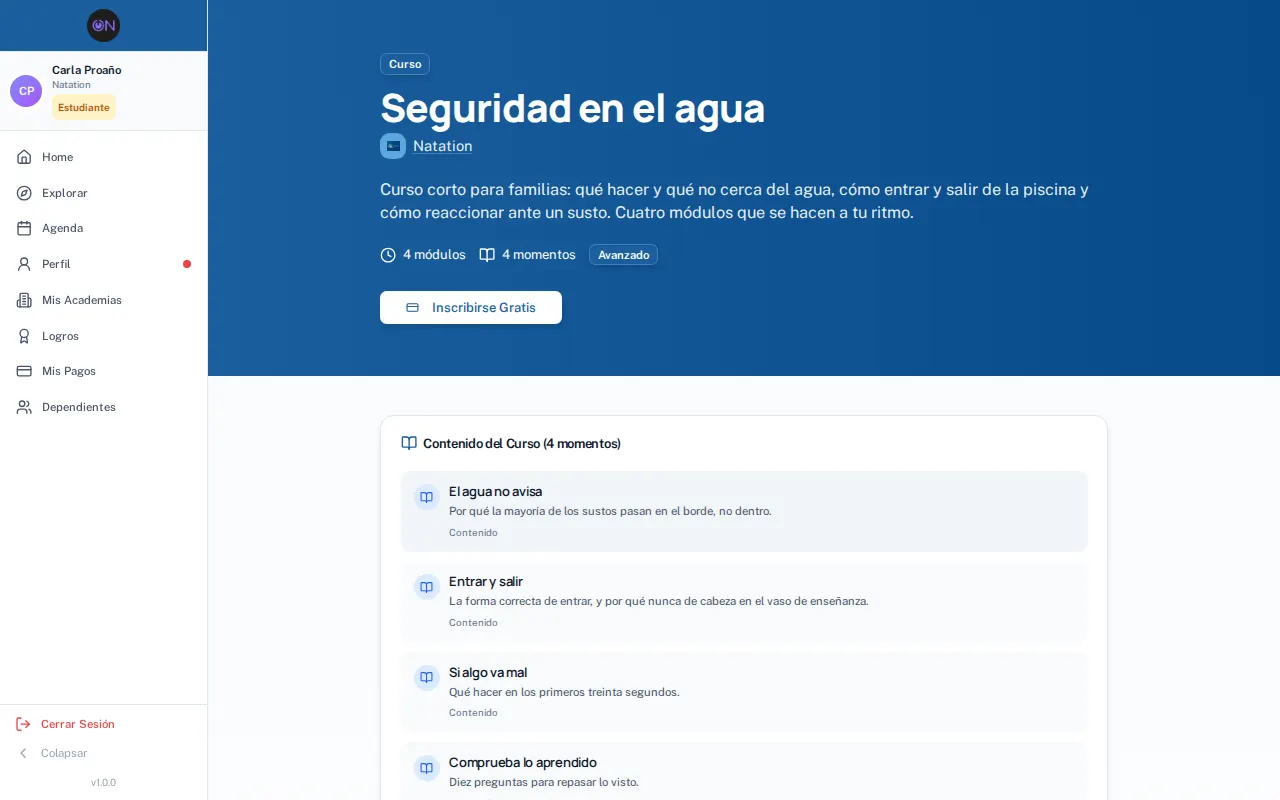The image size is (1280, 800).
Task: Click book icon beside 'El agua no avisa'
Action: 427,497
